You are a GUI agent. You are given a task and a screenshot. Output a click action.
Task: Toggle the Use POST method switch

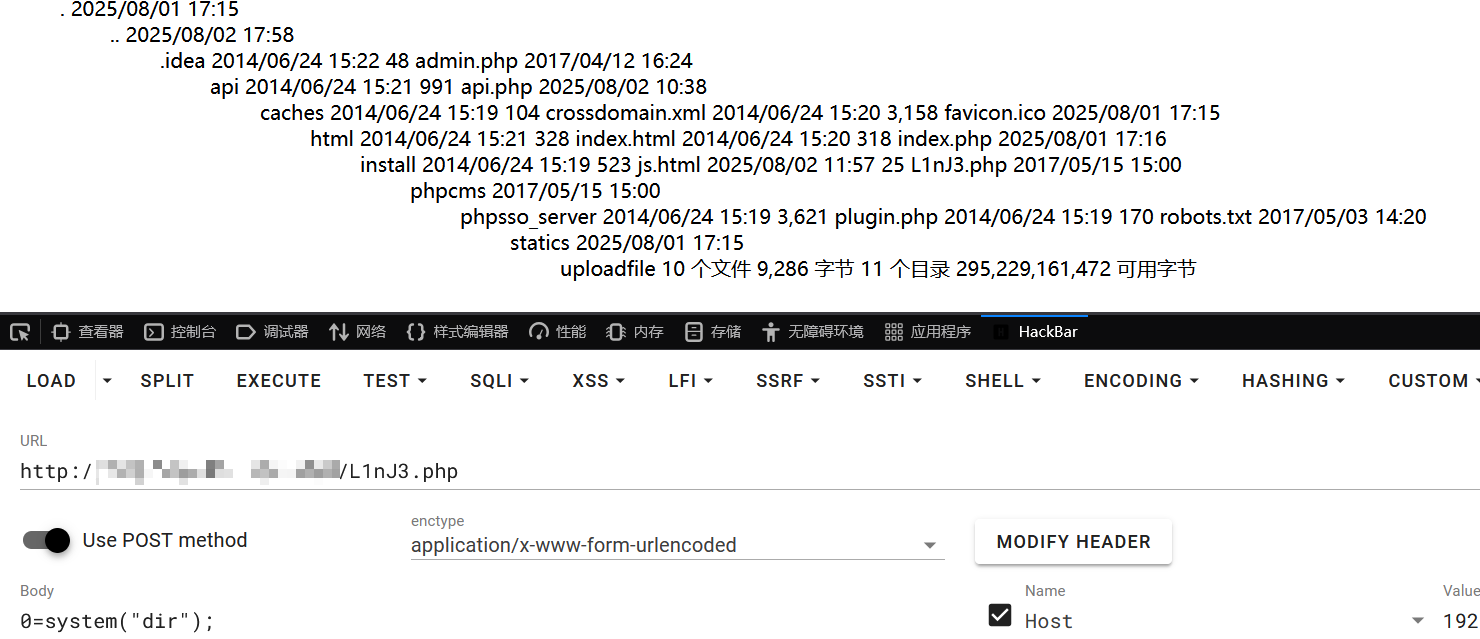[47, 540]
